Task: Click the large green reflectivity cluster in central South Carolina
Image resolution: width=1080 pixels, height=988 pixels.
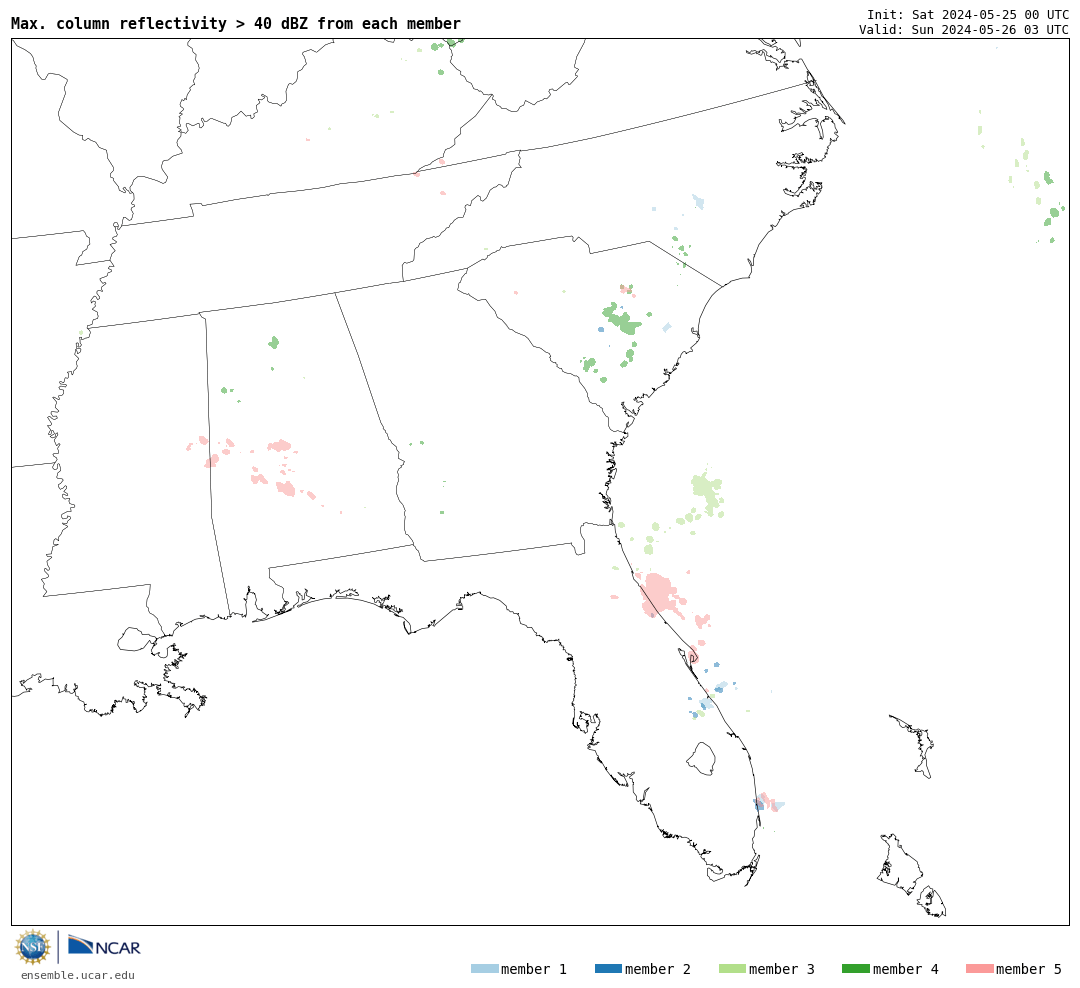Action: point(621,319)
